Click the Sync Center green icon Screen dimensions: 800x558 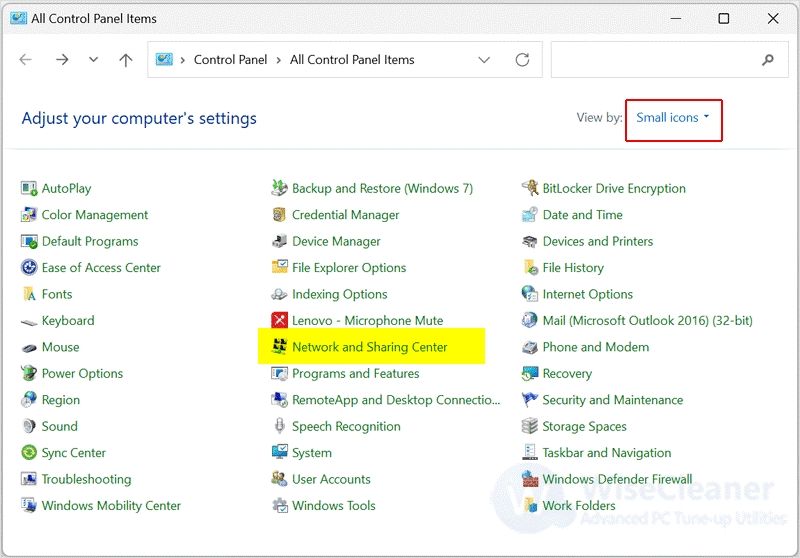29,452
